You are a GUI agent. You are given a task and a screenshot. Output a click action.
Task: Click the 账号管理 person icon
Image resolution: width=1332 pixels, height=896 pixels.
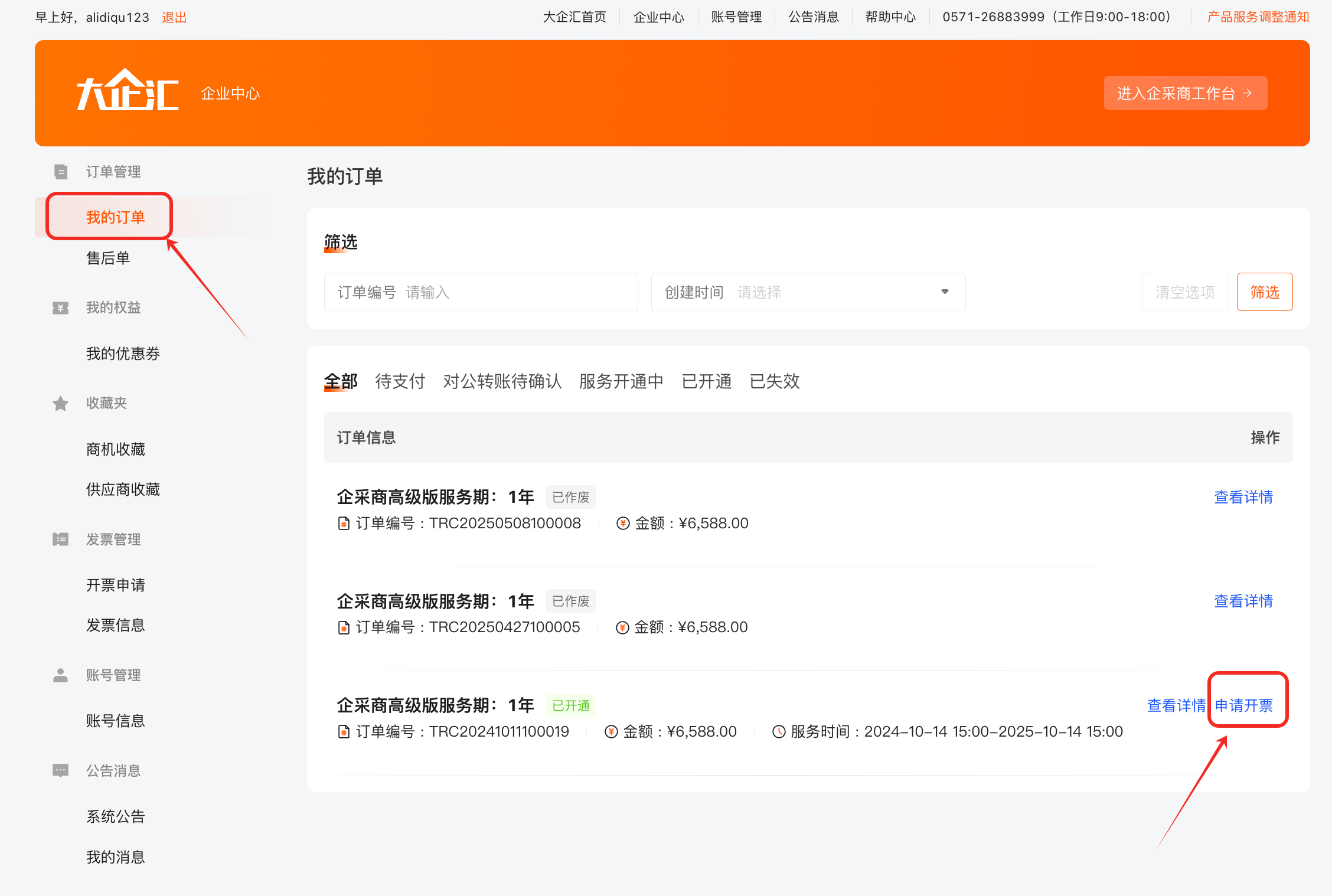[x=60, y=675]
